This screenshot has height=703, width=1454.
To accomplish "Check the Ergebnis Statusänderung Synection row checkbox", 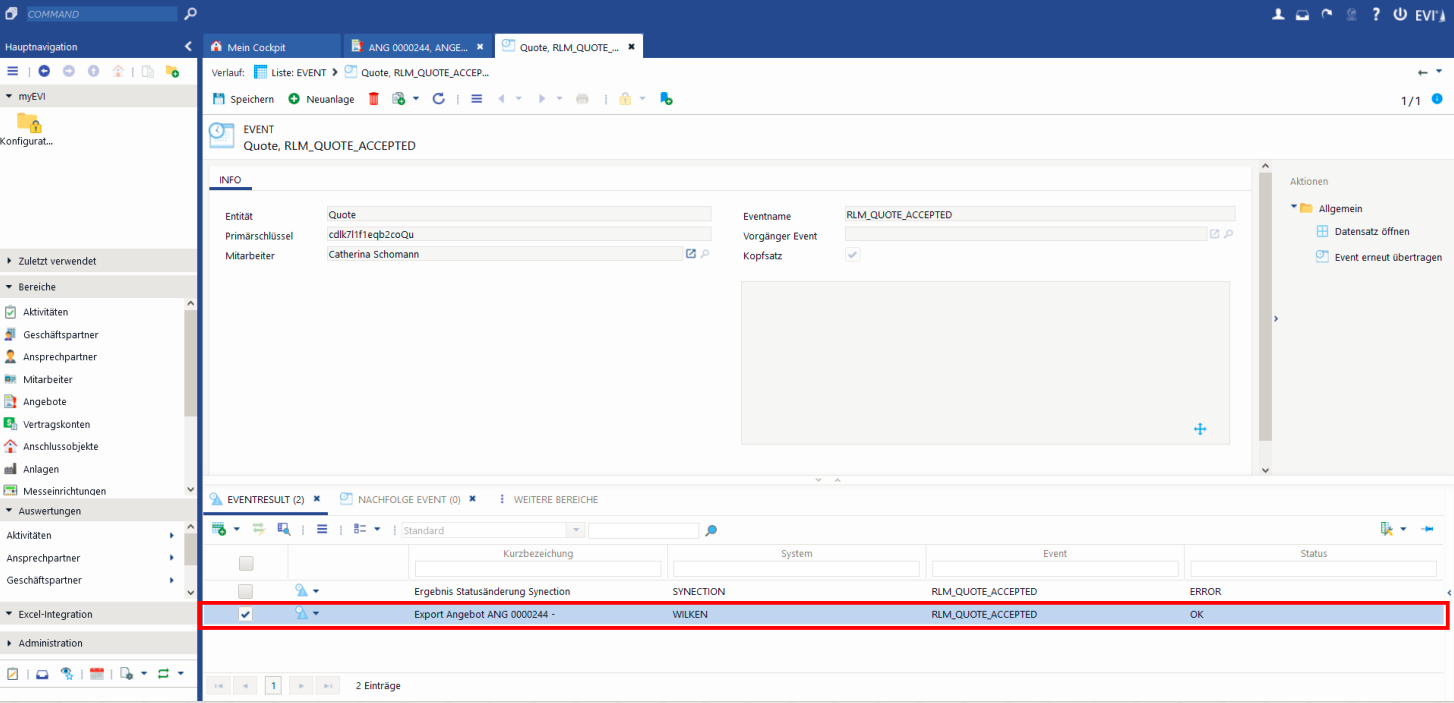I will tap(245, 591).
